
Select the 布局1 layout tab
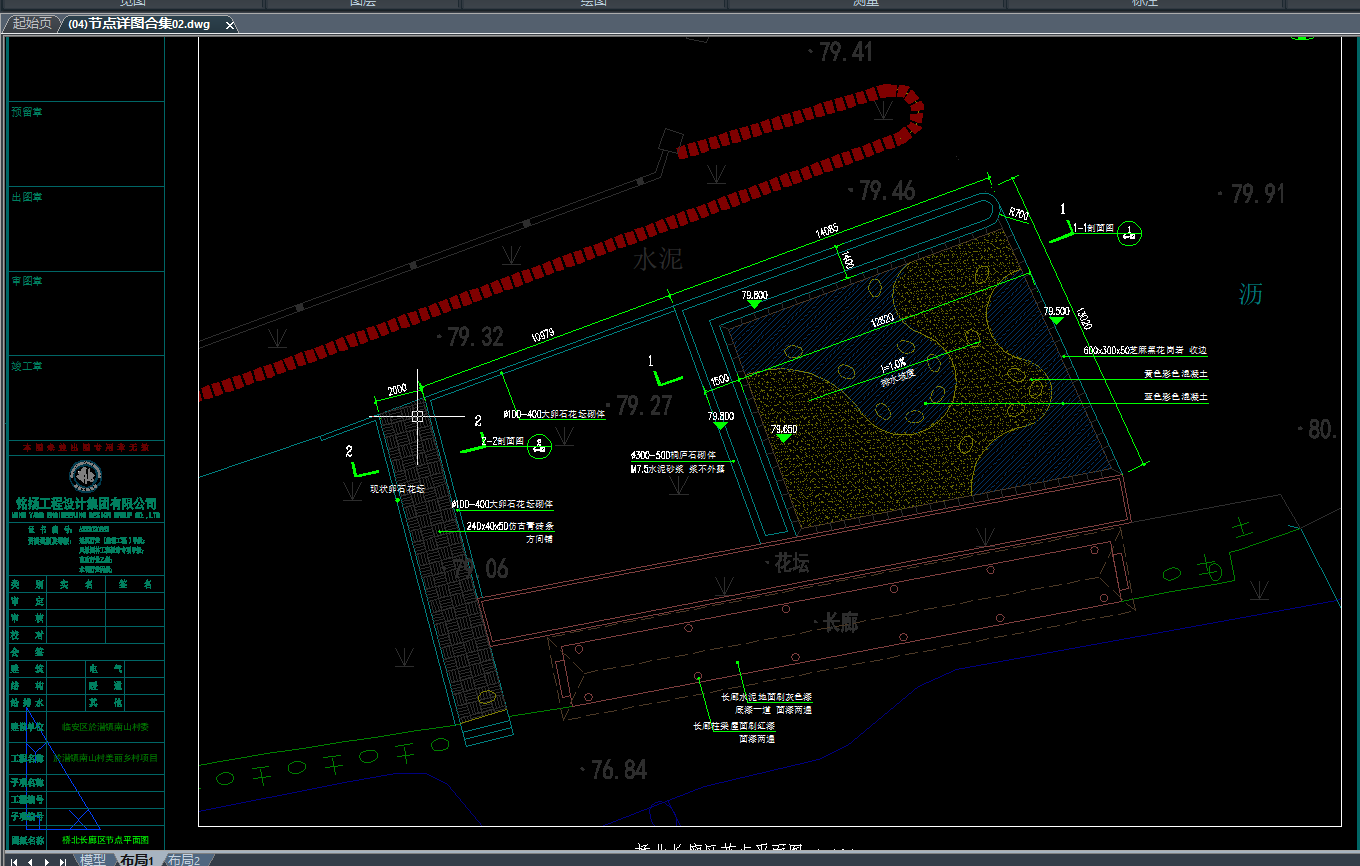click(137, 860)
